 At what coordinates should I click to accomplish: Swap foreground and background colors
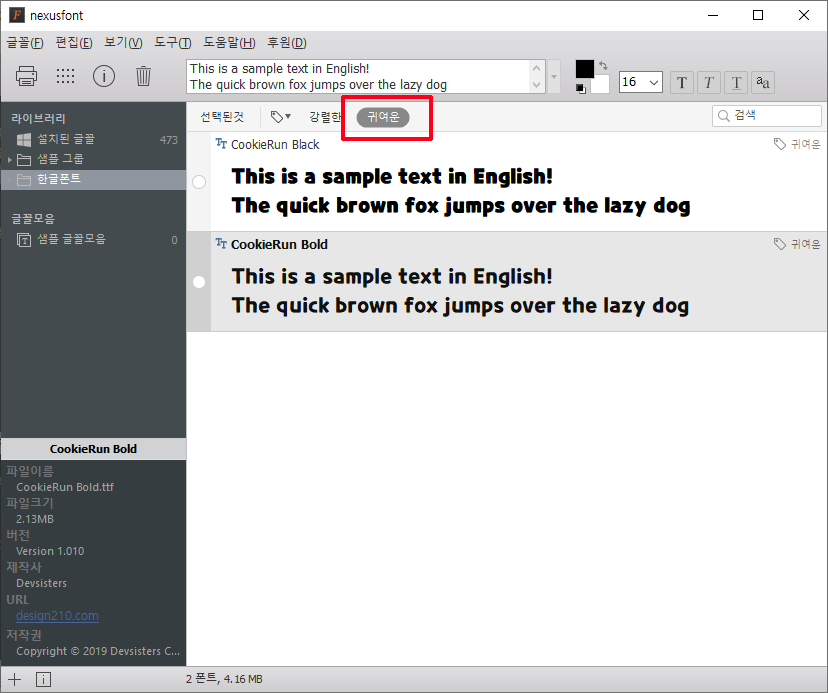604,66
